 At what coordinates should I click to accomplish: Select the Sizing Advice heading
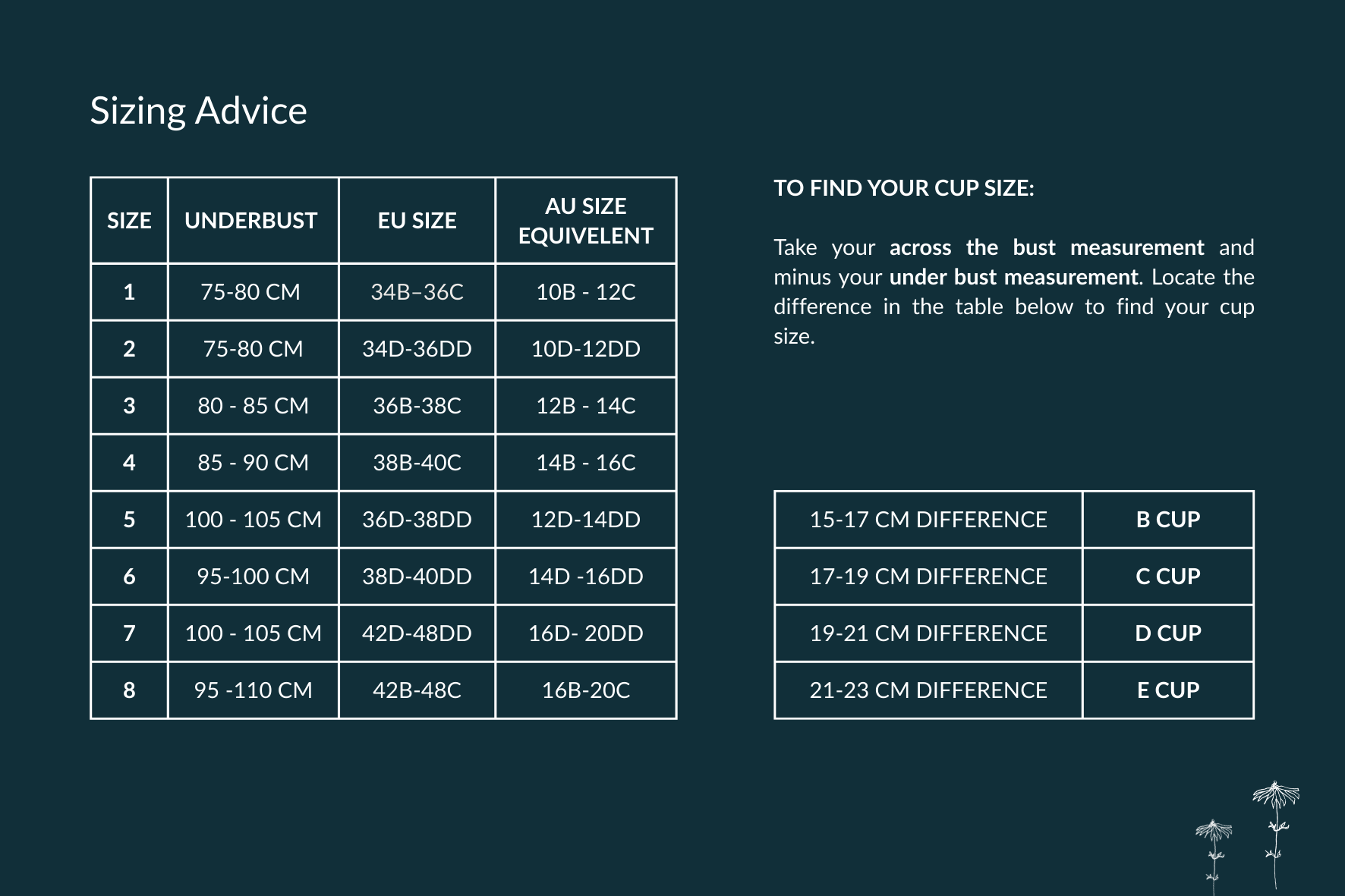pos(198,111)
